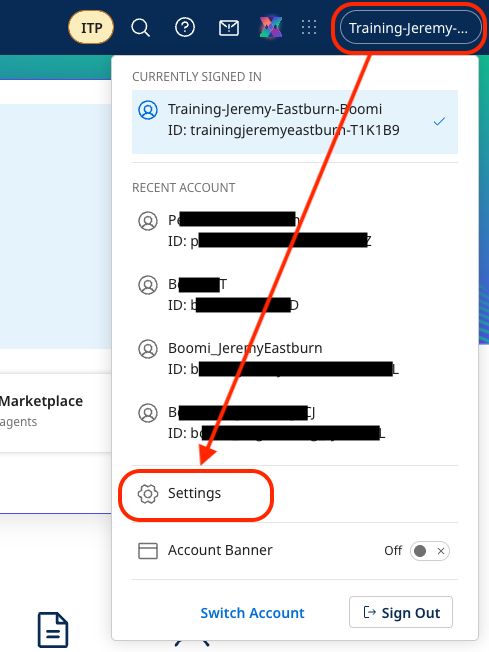Screen dimensions: 489x652
Task: Click avatar icon of Training-Jeremy-Eastburn-Boomi account
Action: 148,110
